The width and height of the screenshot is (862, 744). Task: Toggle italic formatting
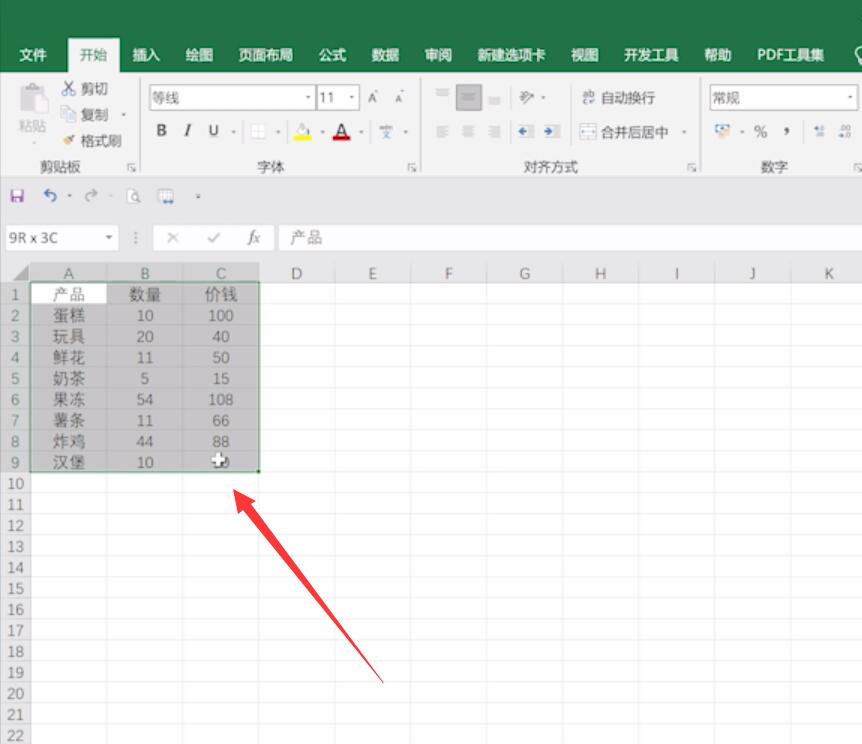pos(188,131)
